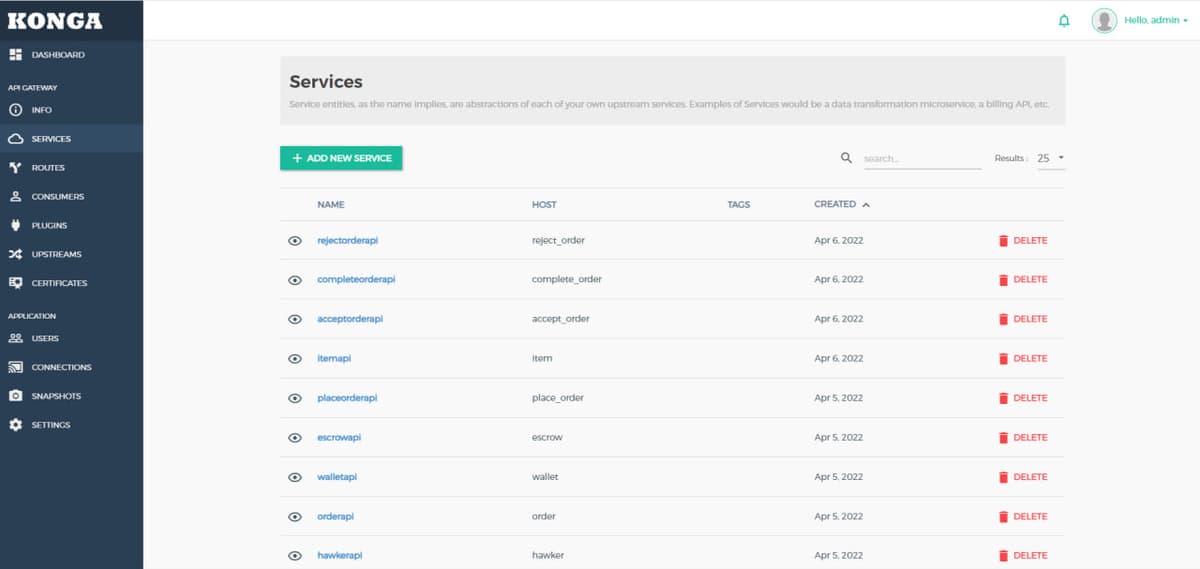This screenshot has height=569, width=1200.
Task: Open the completeorderapi service link
Action: 356,279
